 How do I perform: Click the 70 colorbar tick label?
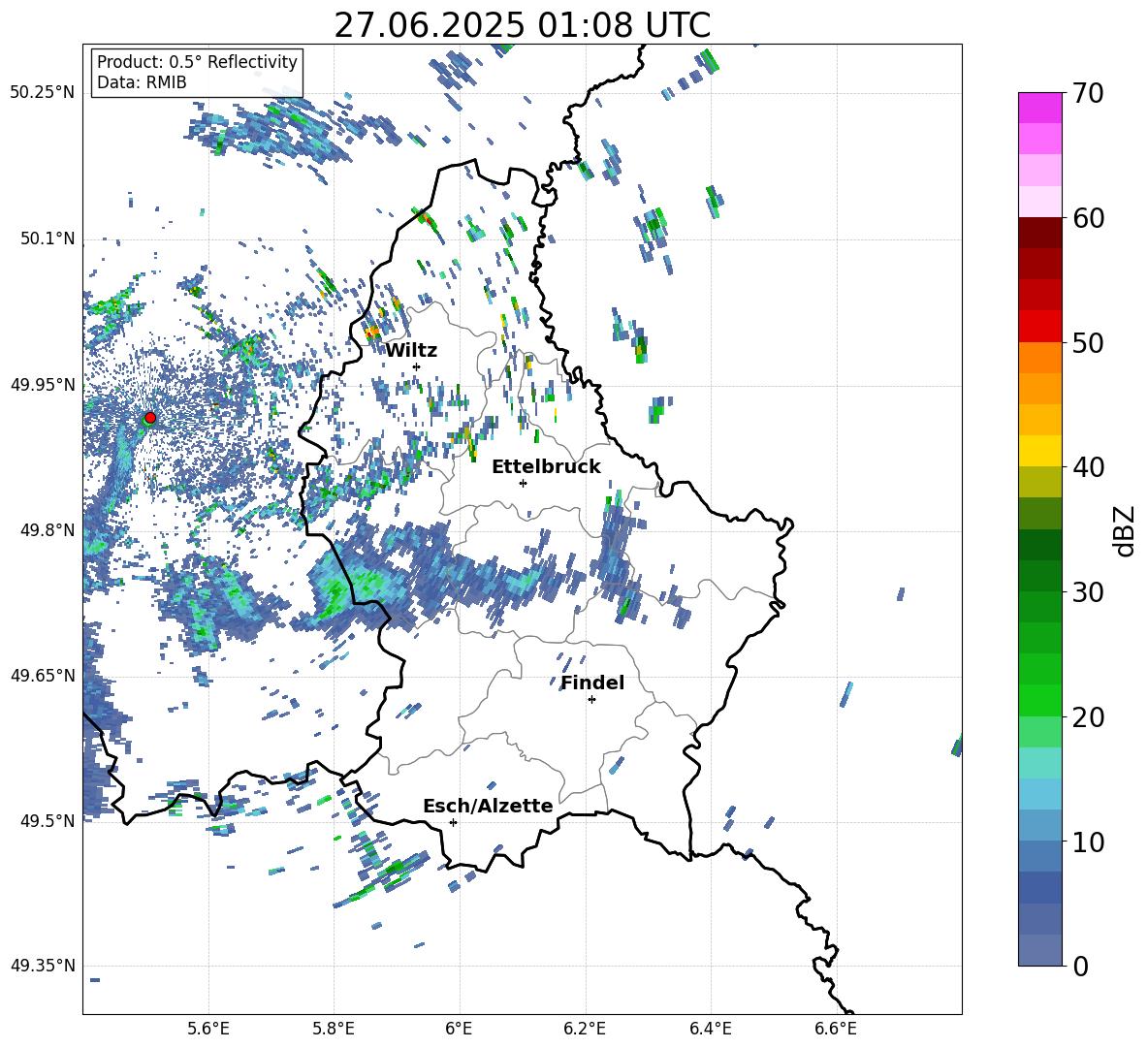pyautogui.click(x=1088, y=94)
